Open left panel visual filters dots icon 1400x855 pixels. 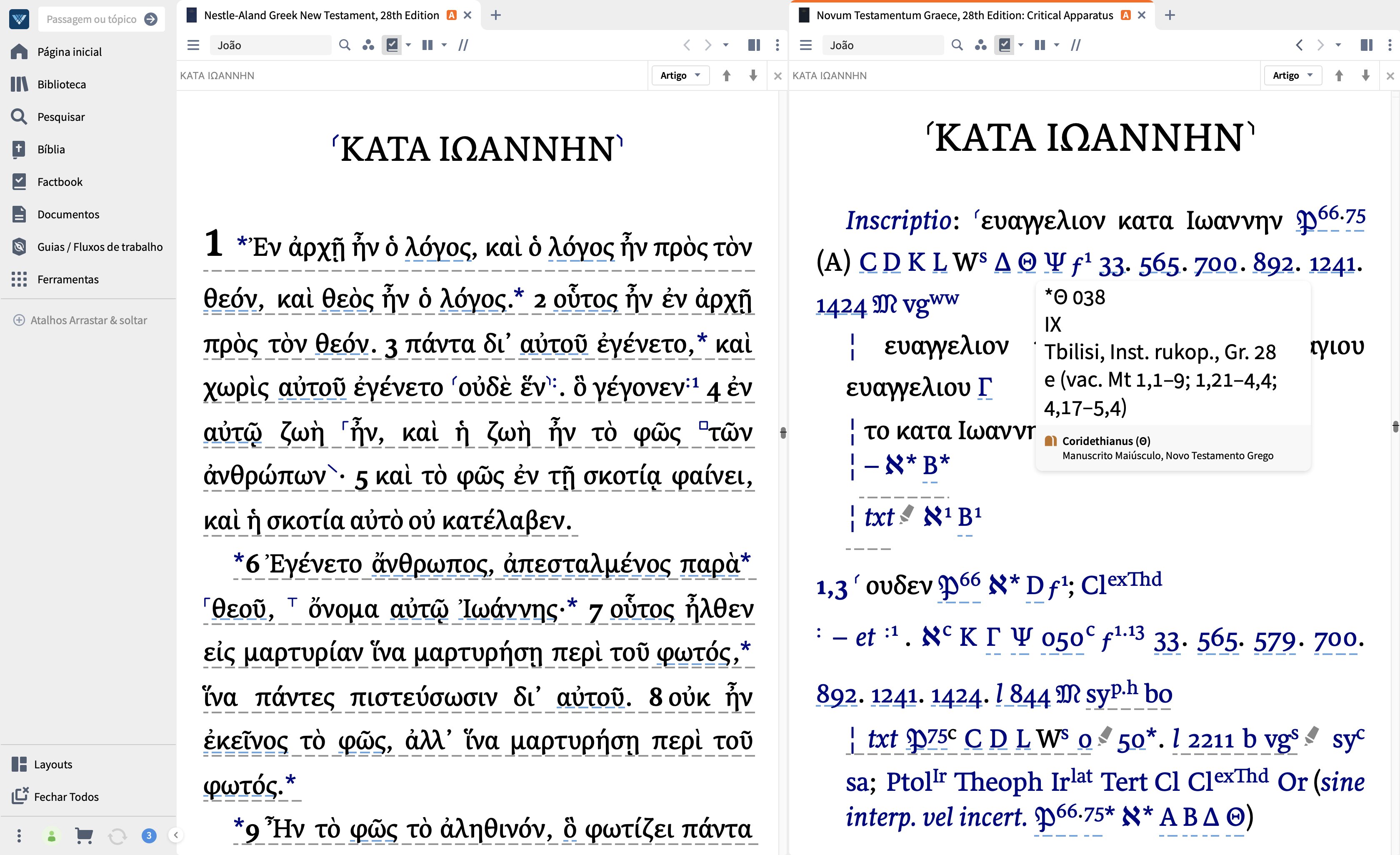368,45
